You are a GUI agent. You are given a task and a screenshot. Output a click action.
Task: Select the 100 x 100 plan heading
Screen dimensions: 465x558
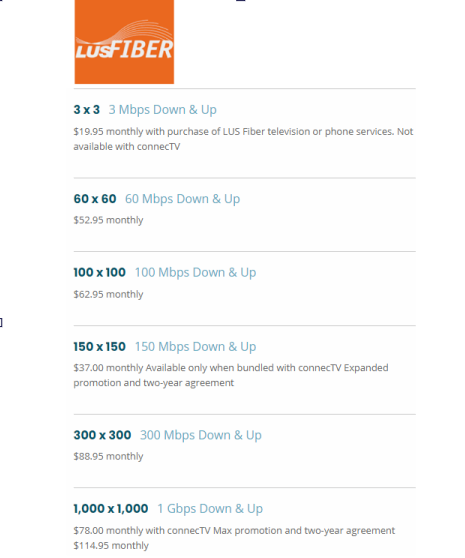tap(100, 273)
